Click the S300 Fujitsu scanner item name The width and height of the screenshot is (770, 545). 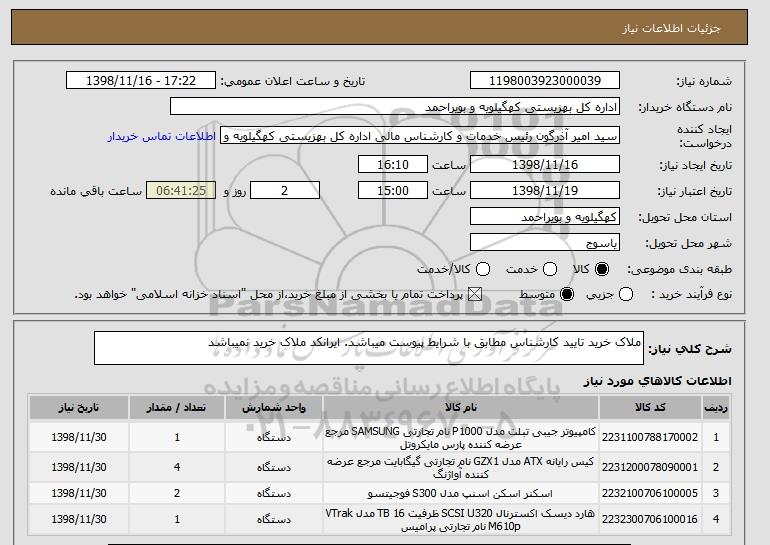tap(460, 493)
